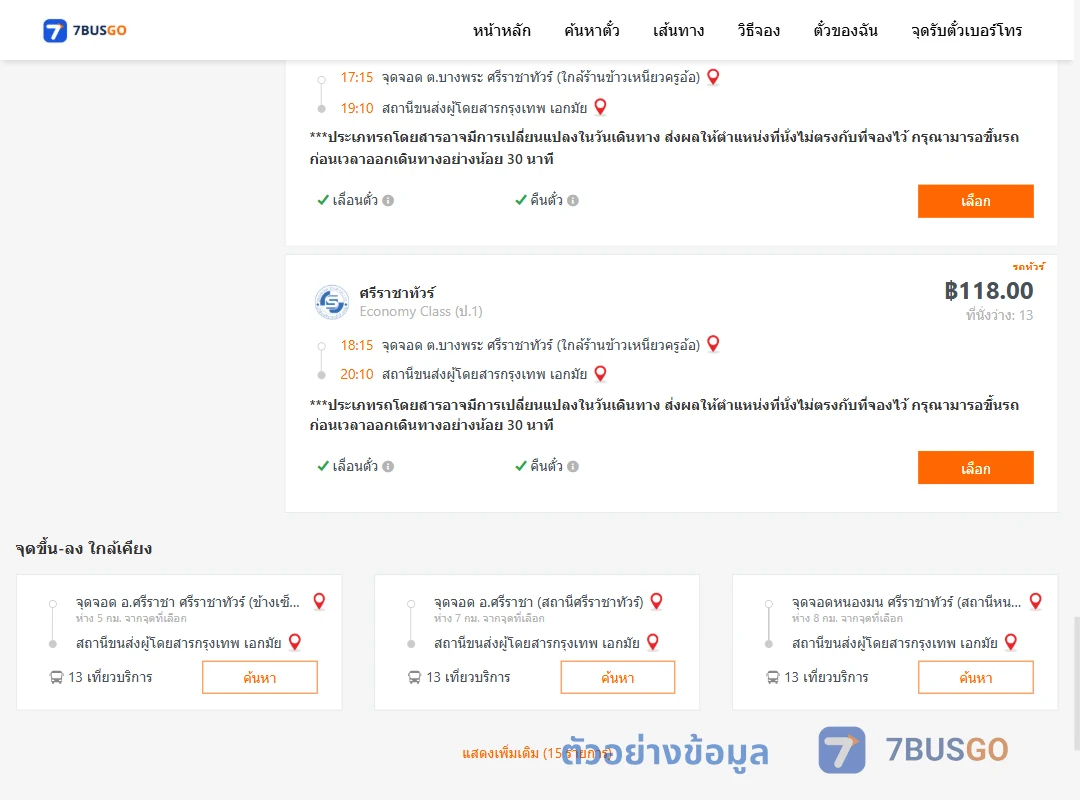Show เลื่อนตั๋ว info icon for 18:15 trip

pyautogui.click(x=388, y=466)
